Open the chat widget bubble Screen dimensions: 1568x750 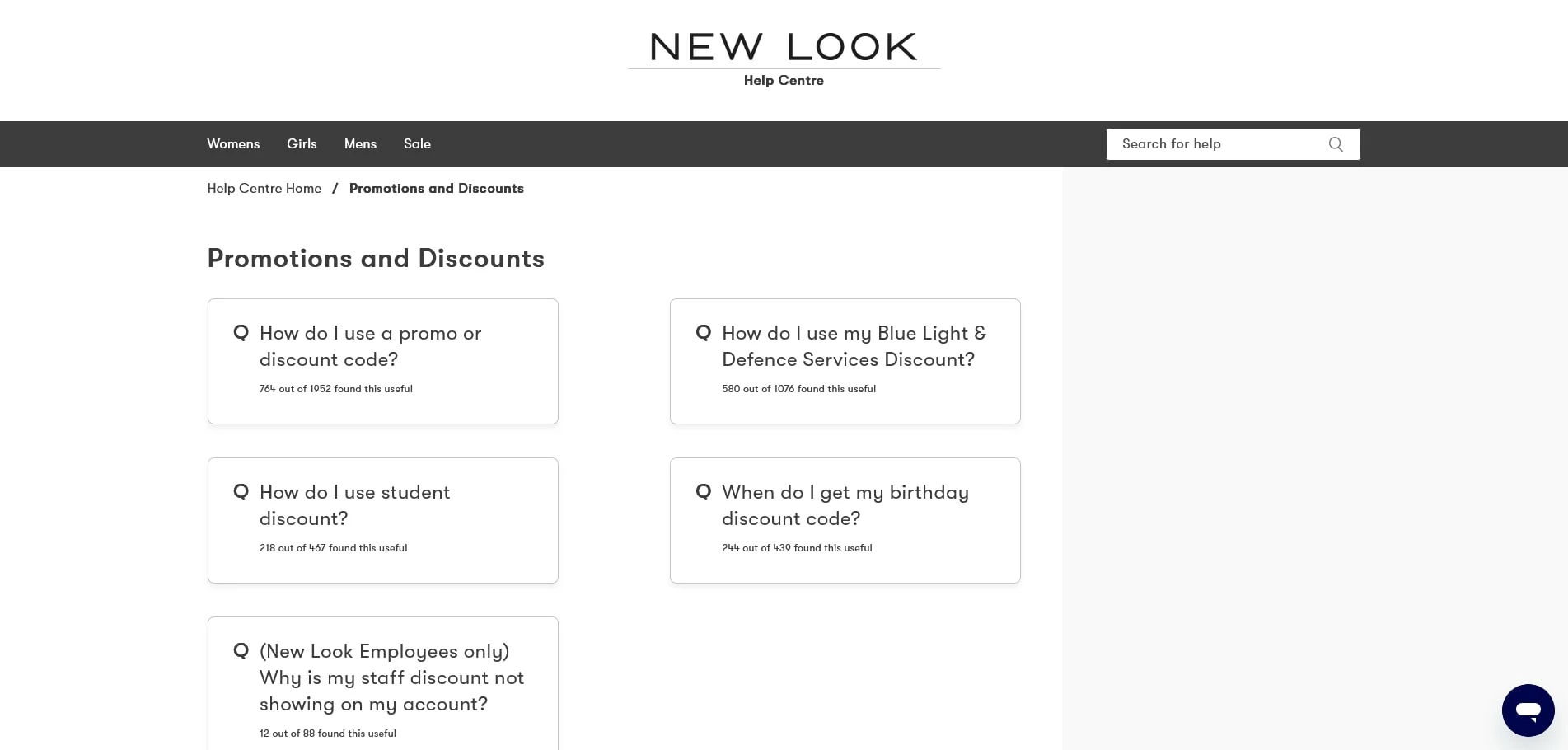pyautogui.click(x=1528, y=710)
